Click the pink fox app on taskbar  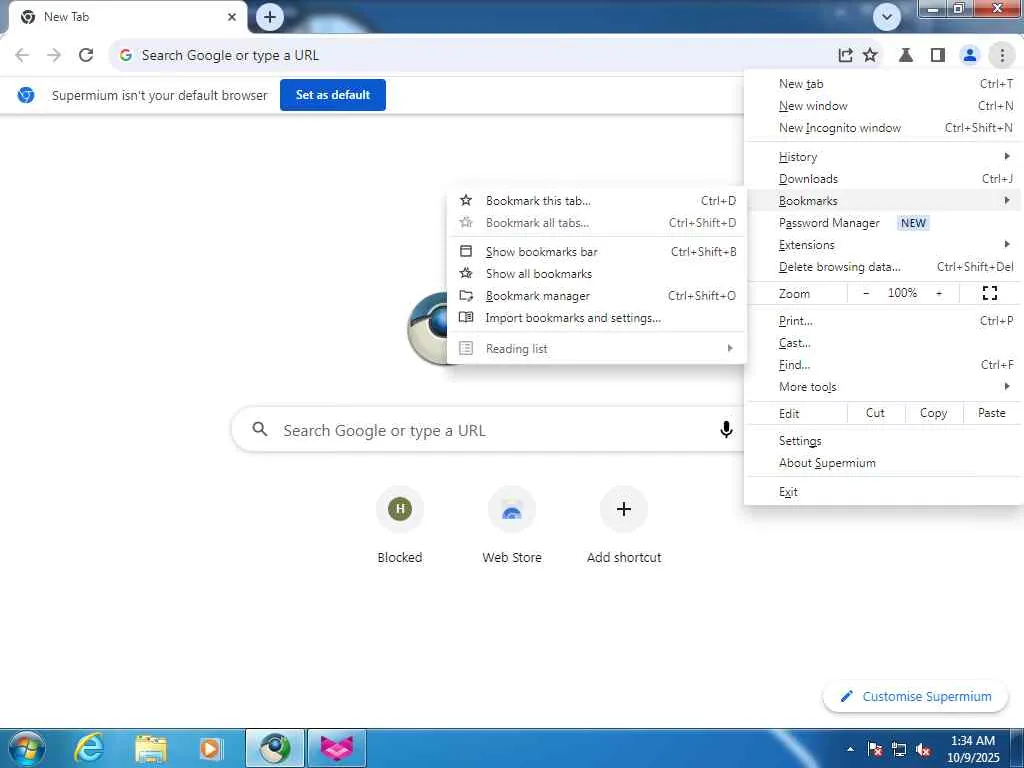click(x=337, y=748)
